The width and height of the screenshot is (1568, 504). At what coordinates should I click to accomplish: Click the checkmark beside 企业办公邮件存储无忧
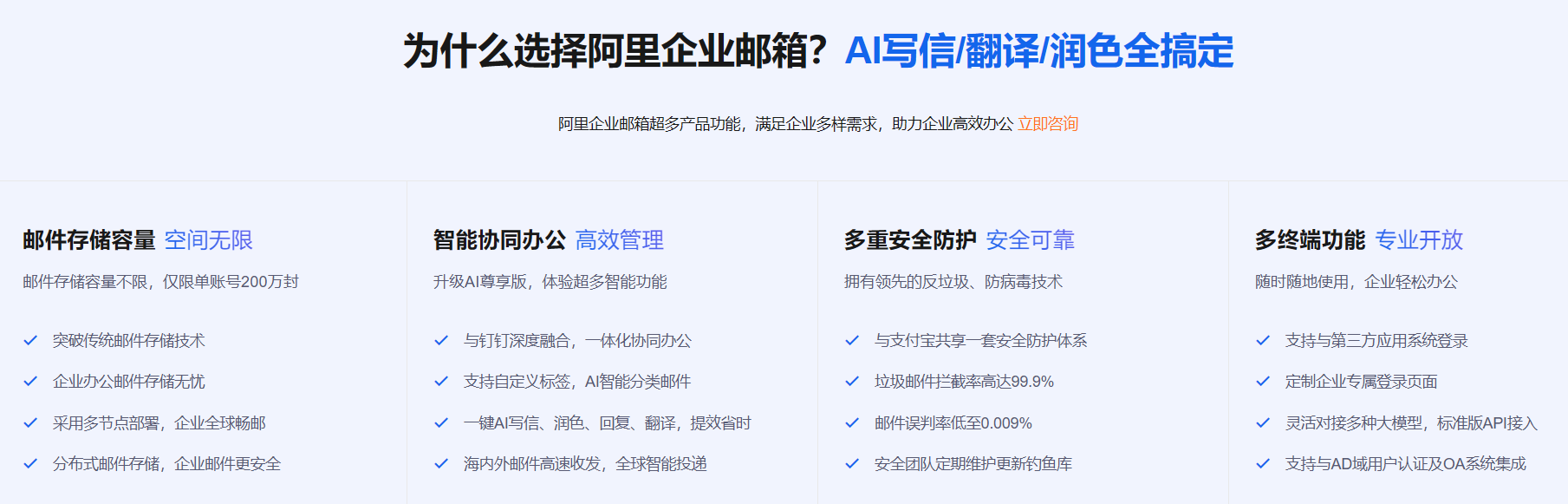(x=30, y=381)
